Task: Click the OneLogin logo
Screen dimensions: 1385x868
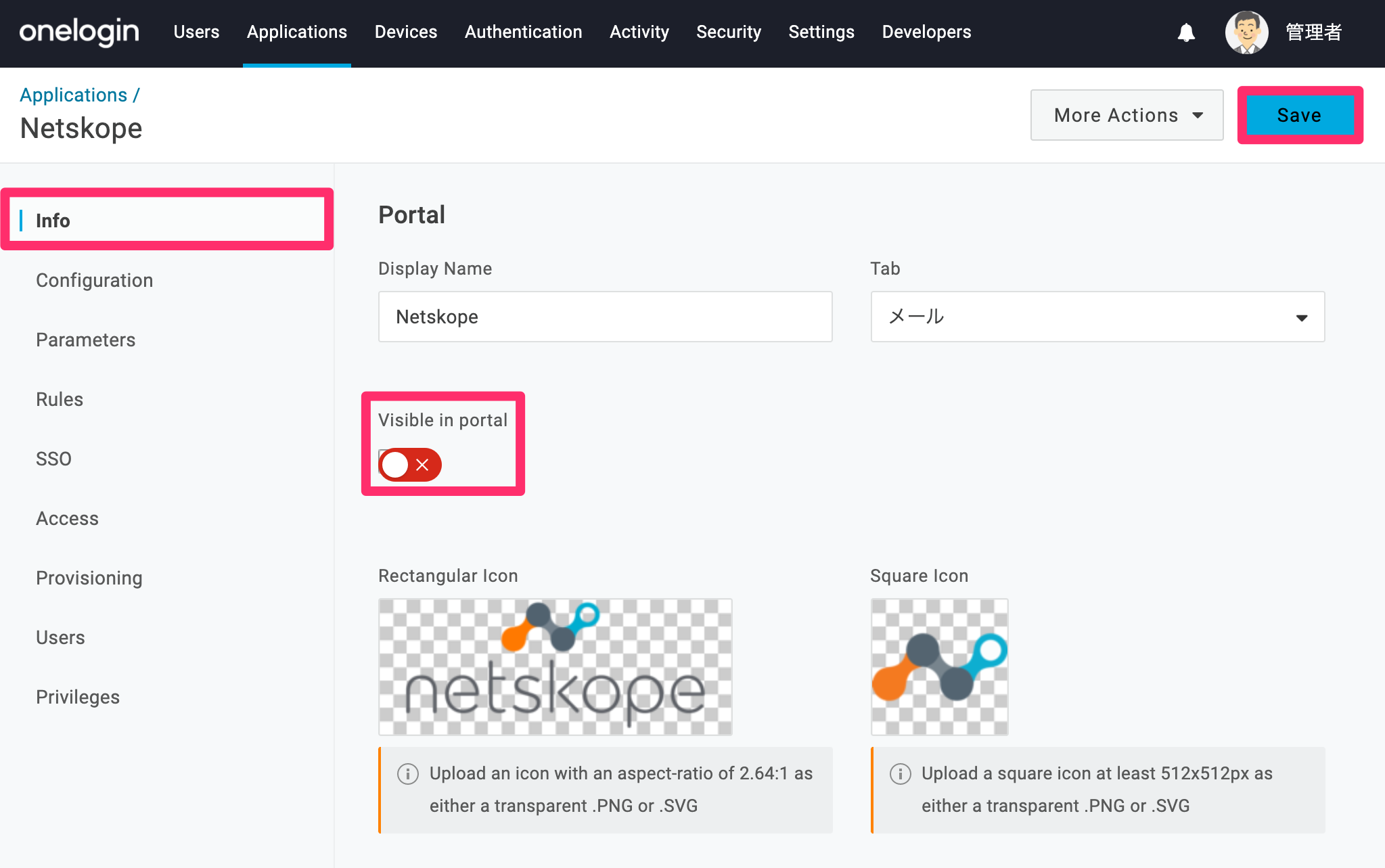Action: 79,32
